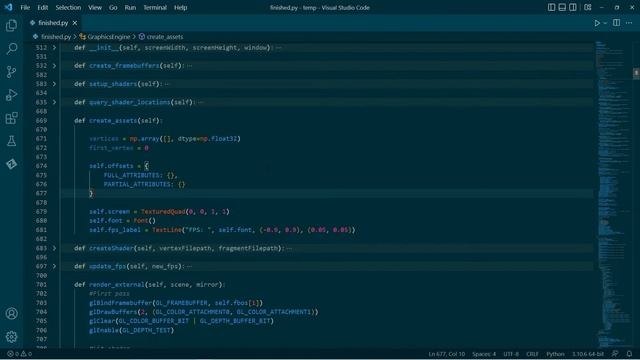640x360 pixels.
Task: Close the finished.py tab
Action: coord(75,23)
